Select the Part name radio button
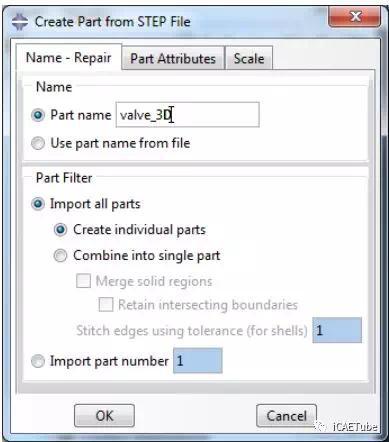The image size is (389, 442). 38,115
